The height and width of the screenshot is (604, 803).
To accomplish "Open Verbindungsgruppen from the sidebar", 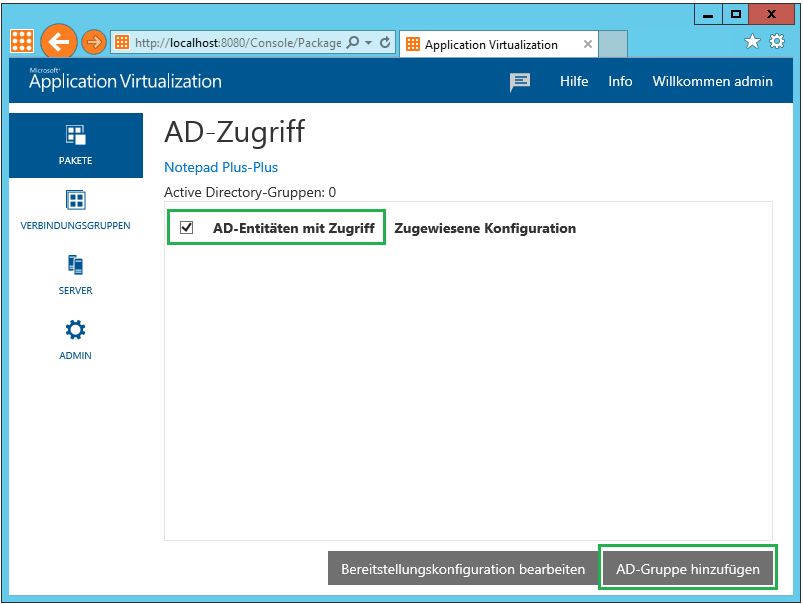I will pyautogui.click(x=76, y=210).
